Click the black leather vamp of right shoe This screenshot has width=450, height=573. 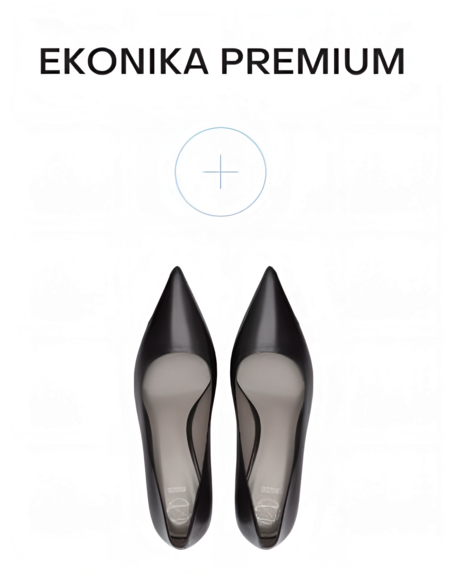pyautogui.click(x=271, y=322)
